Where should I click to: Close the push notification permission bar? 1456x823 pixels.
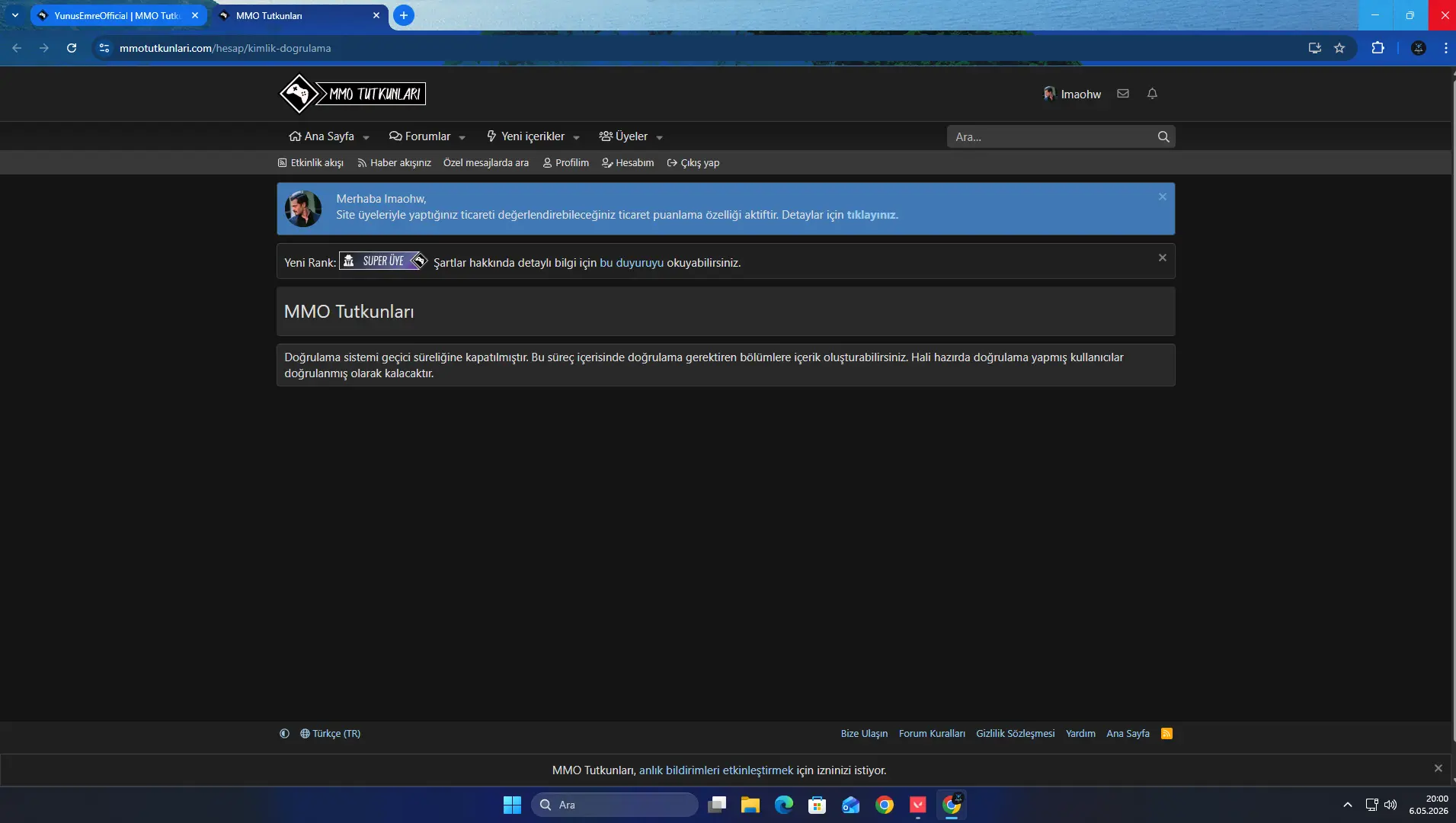coord(1438,768)
